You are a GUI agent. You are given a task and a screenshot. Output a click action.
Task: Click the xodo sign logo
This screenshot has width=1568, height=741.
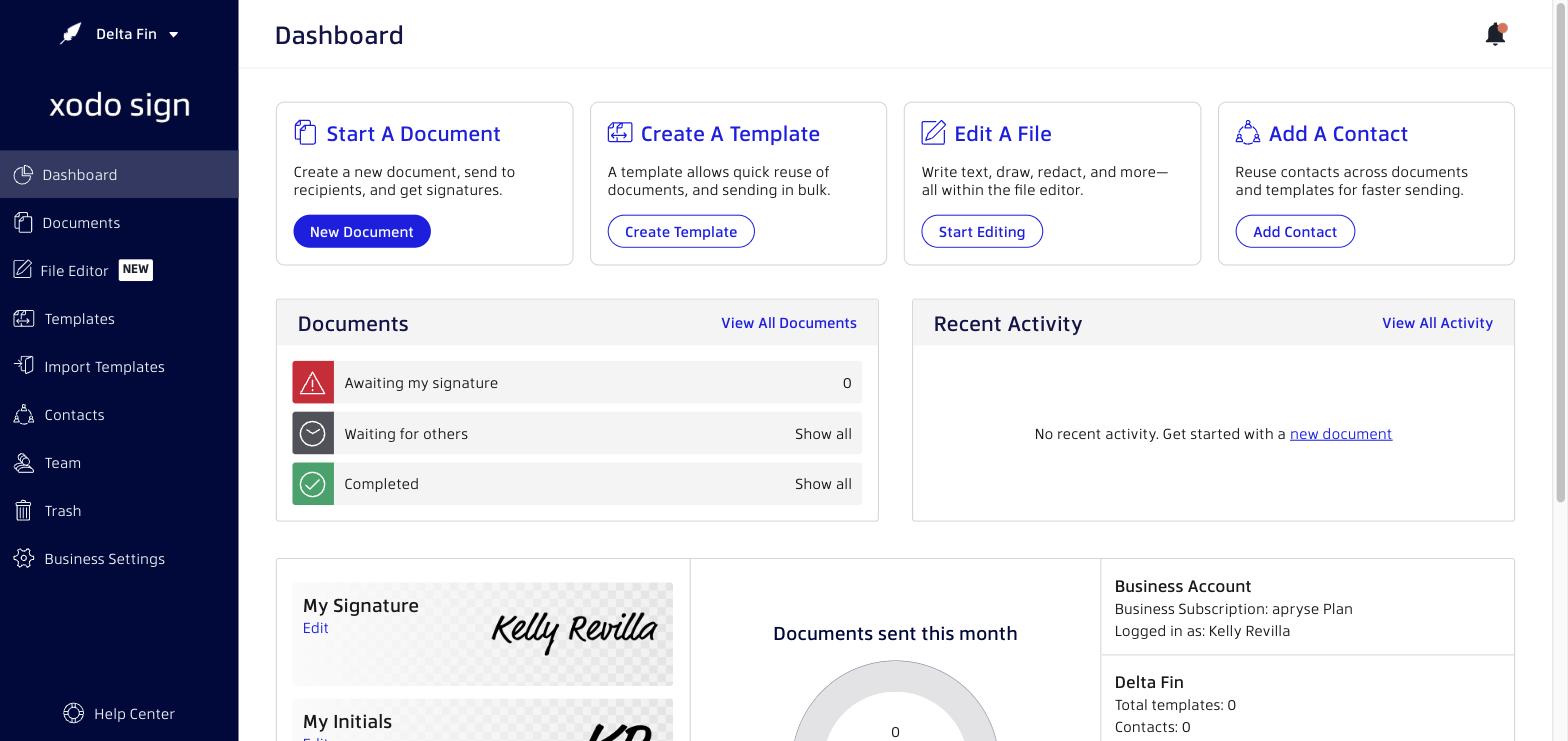pyautogui.click(x=120, y=105)
